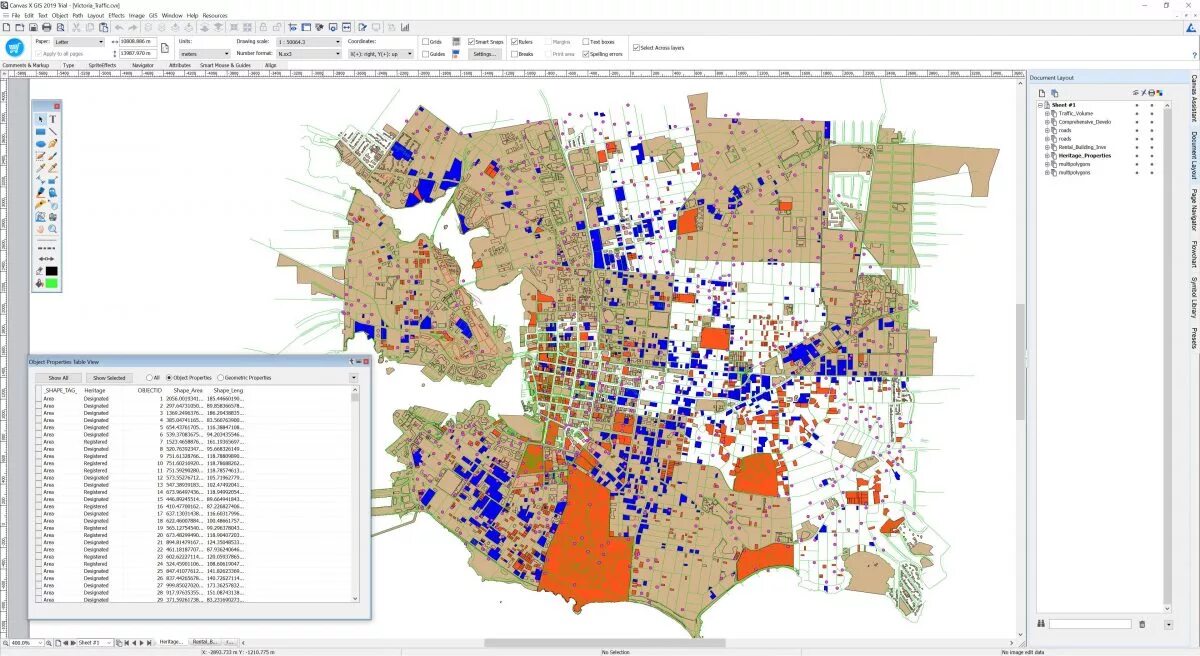This screenshot has height=656, width=1200.
Task: Select the Text tool in the toolbox
Action: (x=52, y=118)
